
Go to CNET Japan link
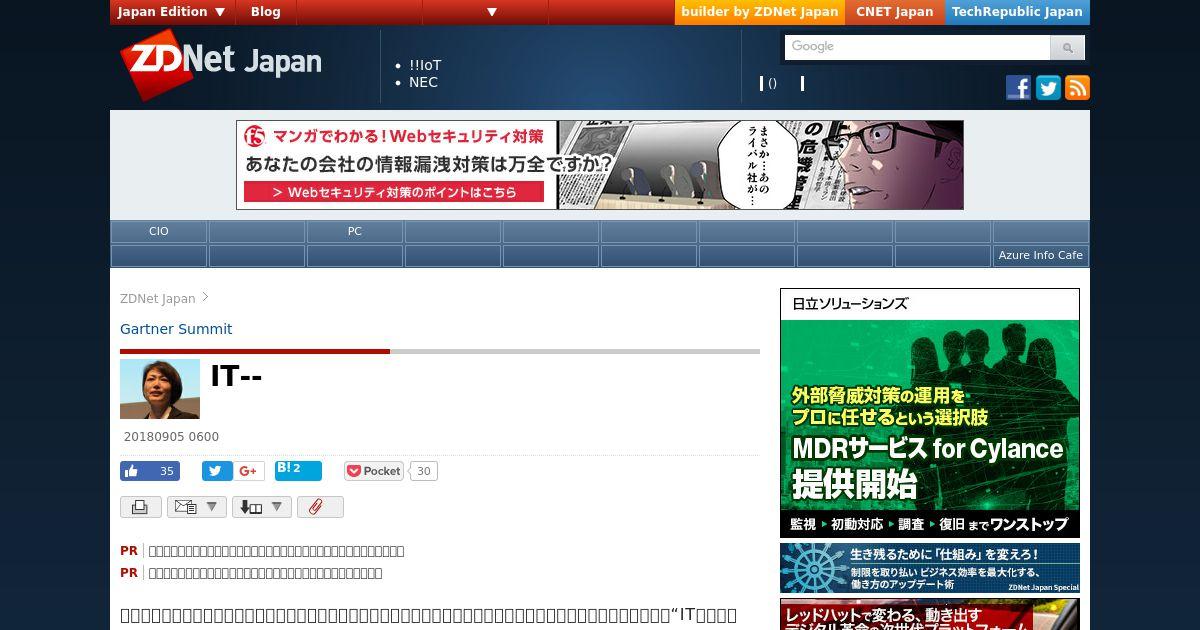point(895,12)
